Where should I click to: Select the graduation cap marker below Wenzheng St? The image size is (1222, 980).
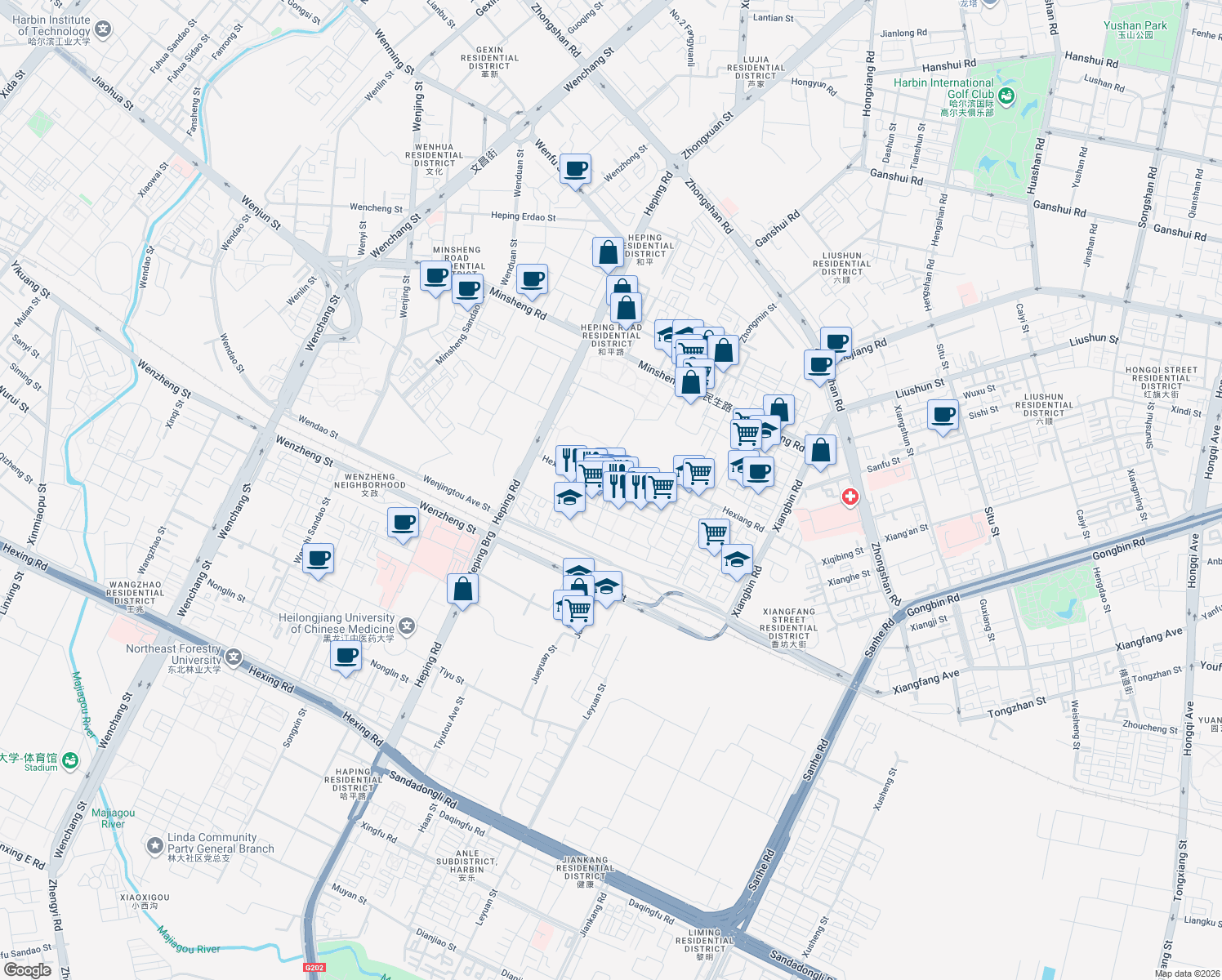click(x=569, y=497)
